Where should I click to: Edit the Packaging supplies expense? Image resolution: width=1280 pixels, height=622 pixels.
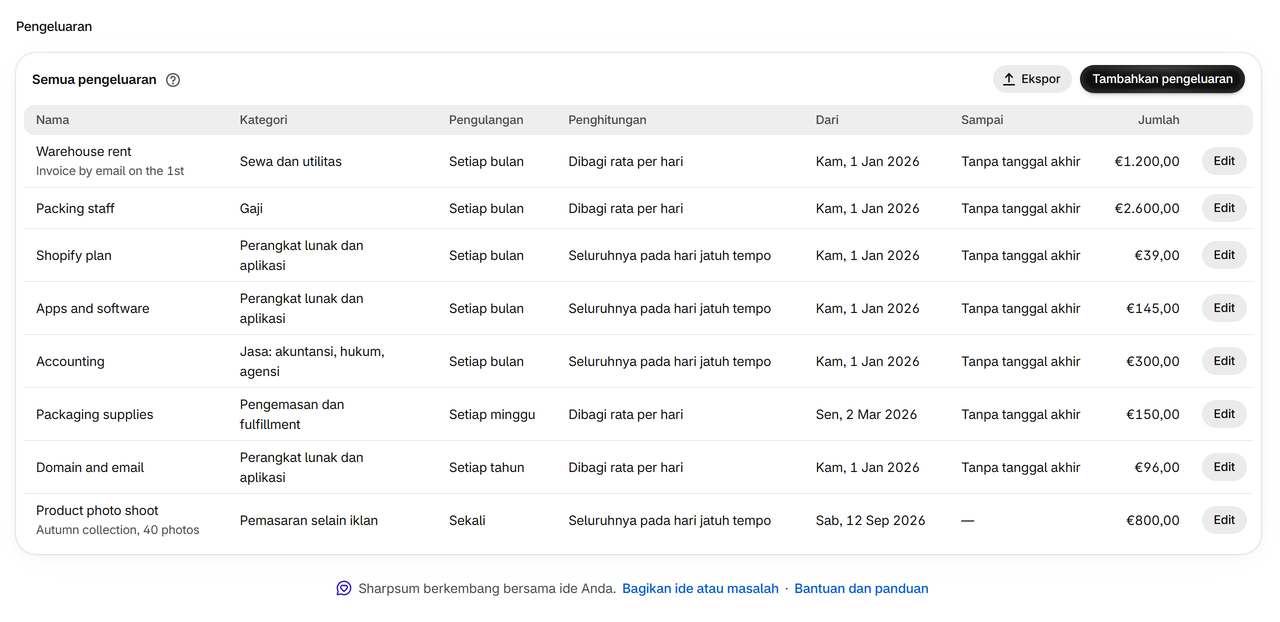1224,414
